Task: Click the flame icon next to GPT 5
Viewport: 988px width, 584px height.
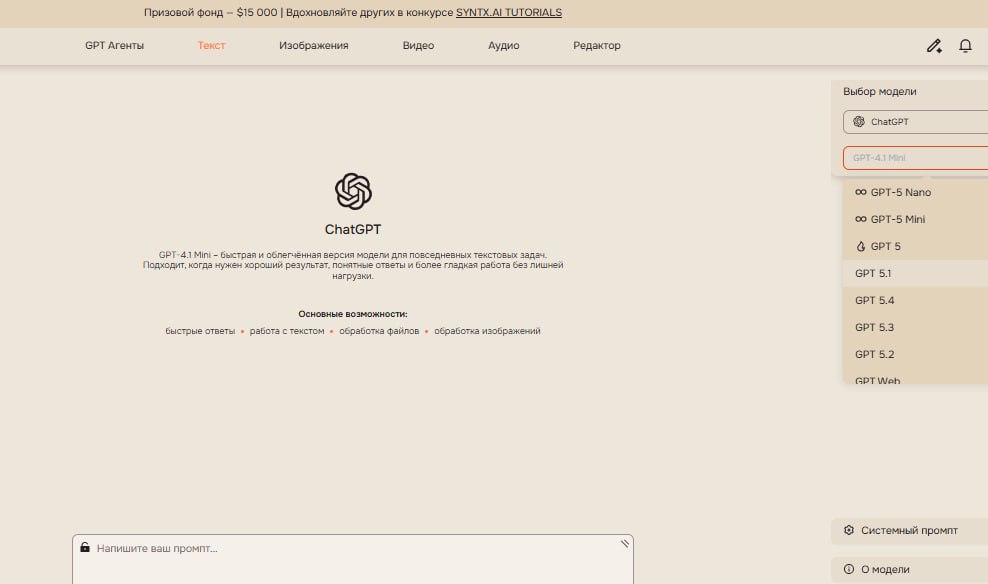Action: [861, 246]
